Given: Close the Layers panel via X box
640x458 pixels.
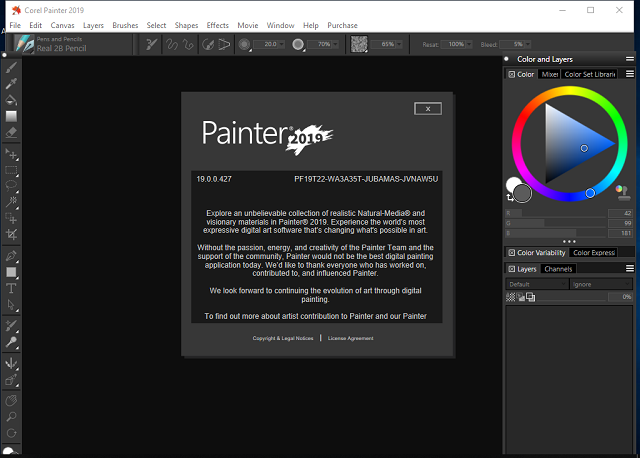Looking at the screenshot, I should coord(511,269).
